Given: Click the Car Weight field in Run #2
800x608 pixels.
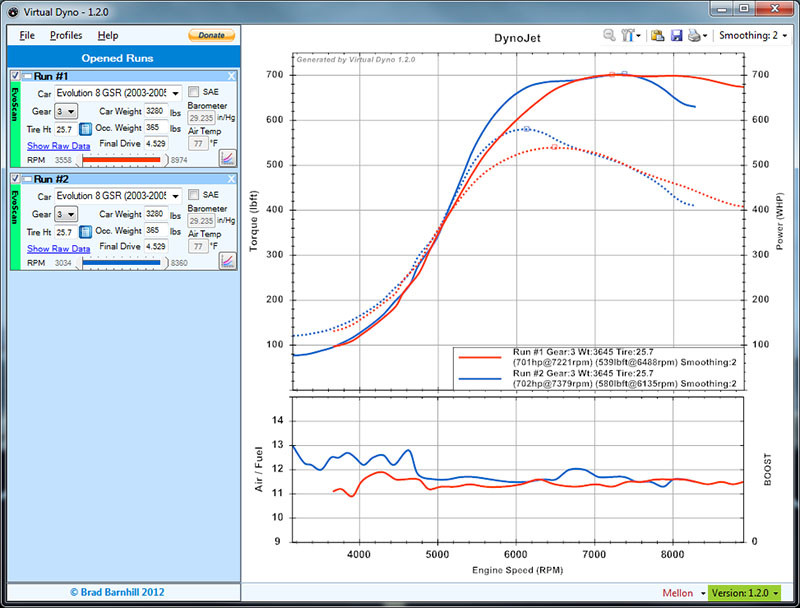Looking at the screenshot, I should coord(156,214).
